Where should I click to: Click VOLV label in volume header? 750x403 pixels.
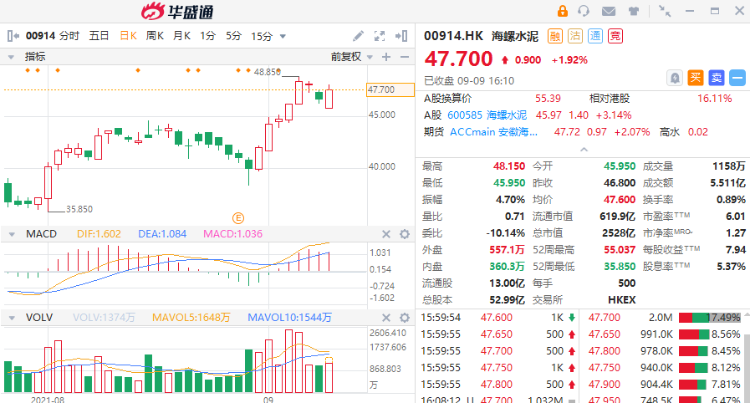pos(39,317)
